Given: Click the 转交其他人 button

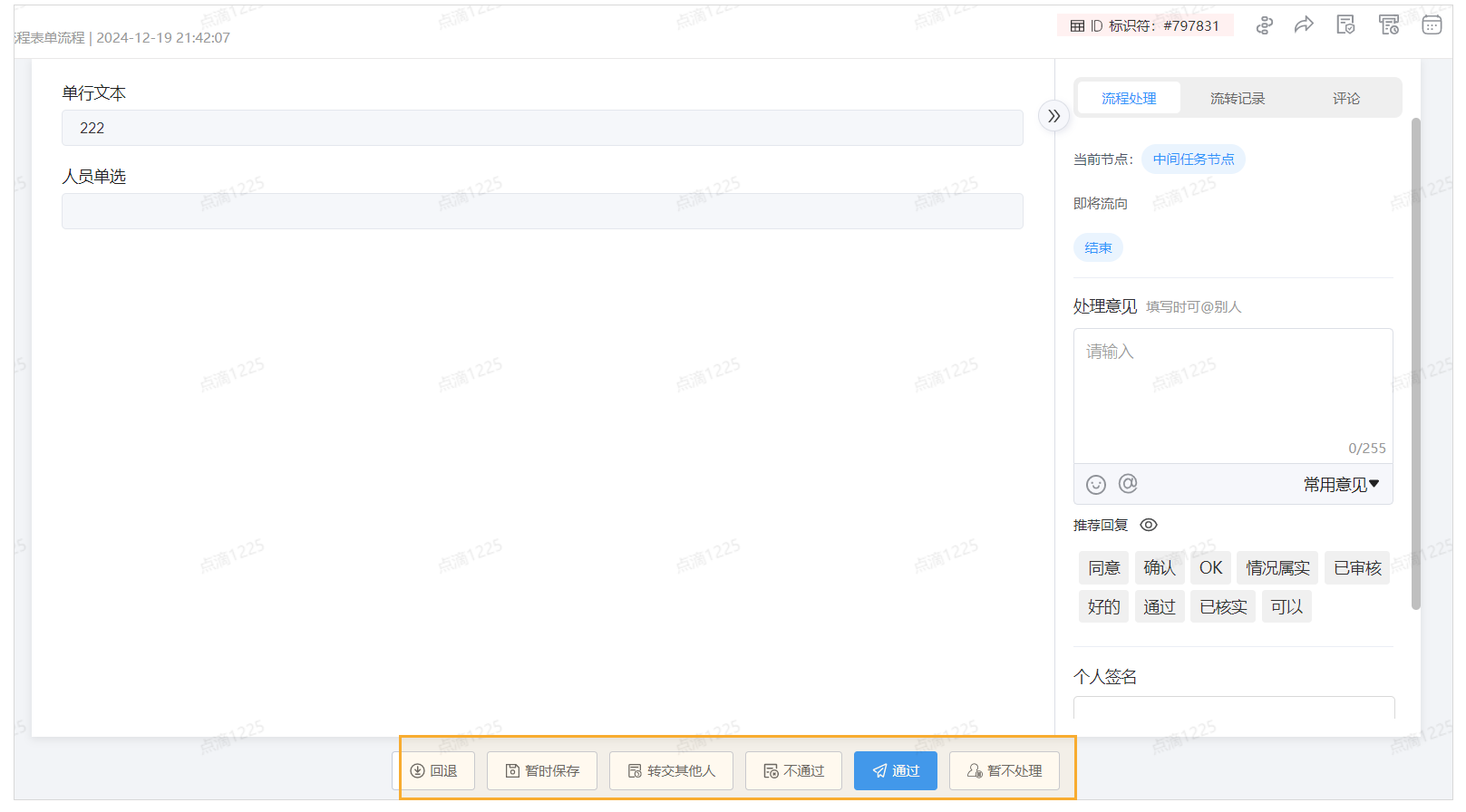Looking at the screenshot, I should click(x=671, y=771).
